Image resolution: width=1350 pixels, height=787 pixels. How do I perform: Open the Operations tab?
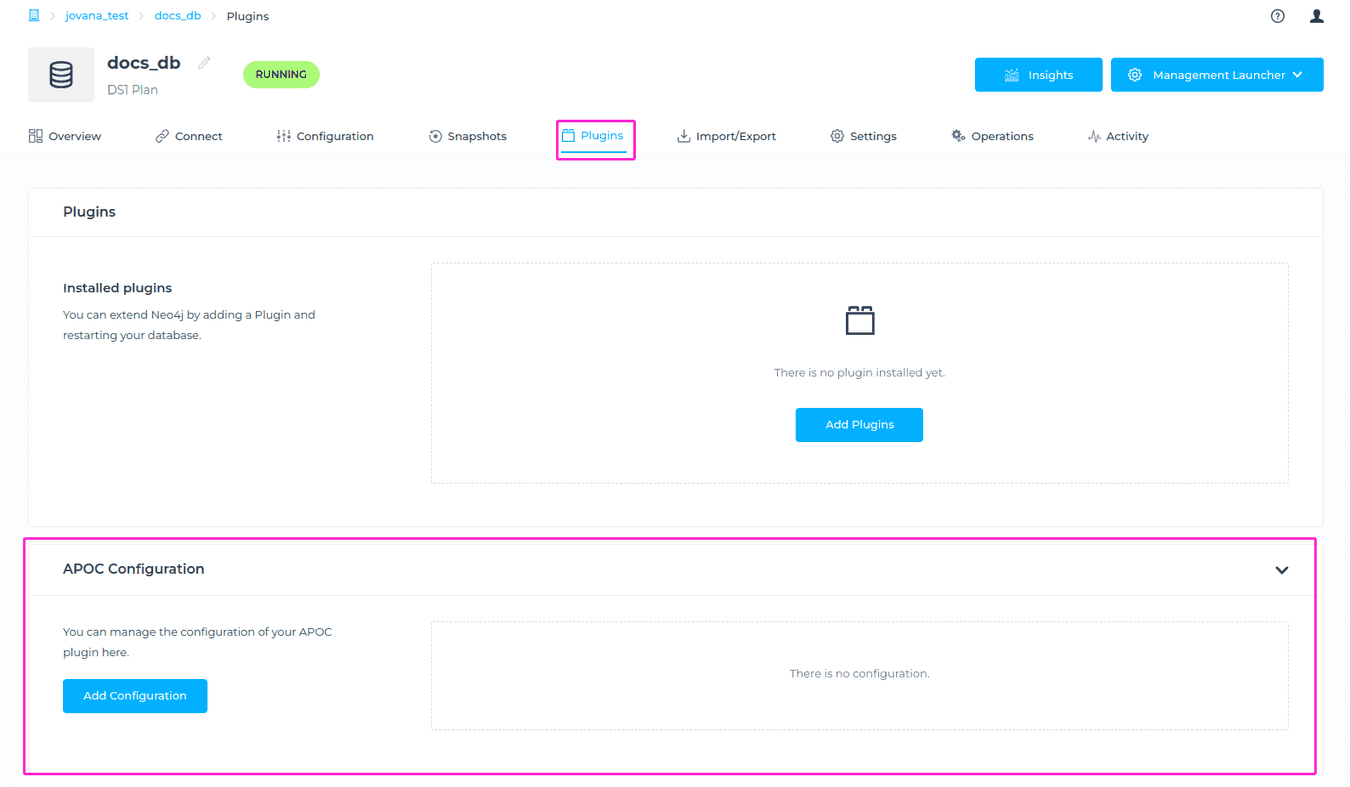point(992,136)
